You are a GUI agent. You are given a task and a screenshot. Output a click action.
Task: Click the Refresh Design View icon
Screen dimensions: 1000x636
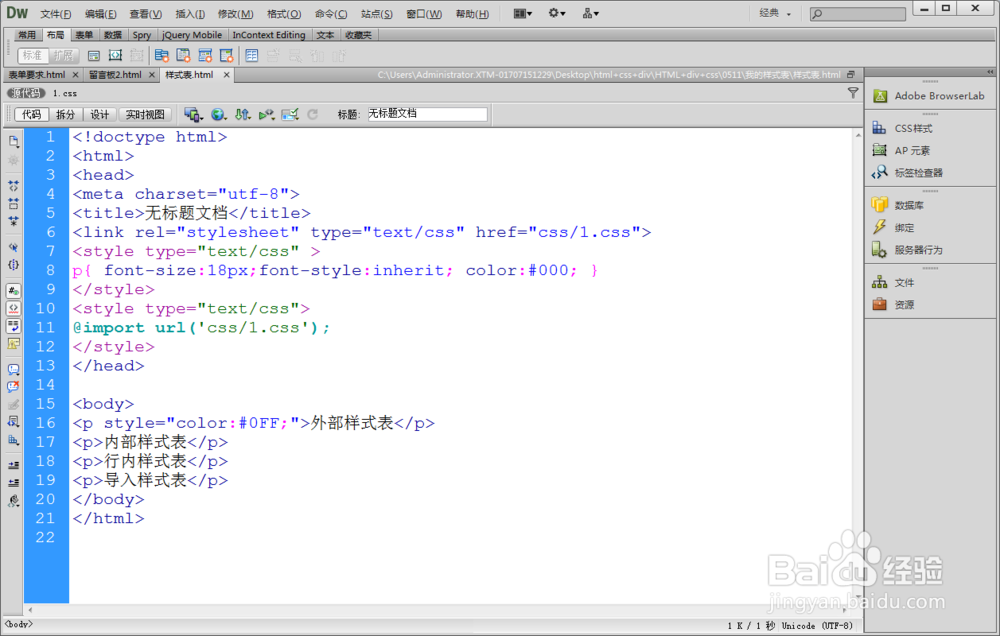(312, 115)
